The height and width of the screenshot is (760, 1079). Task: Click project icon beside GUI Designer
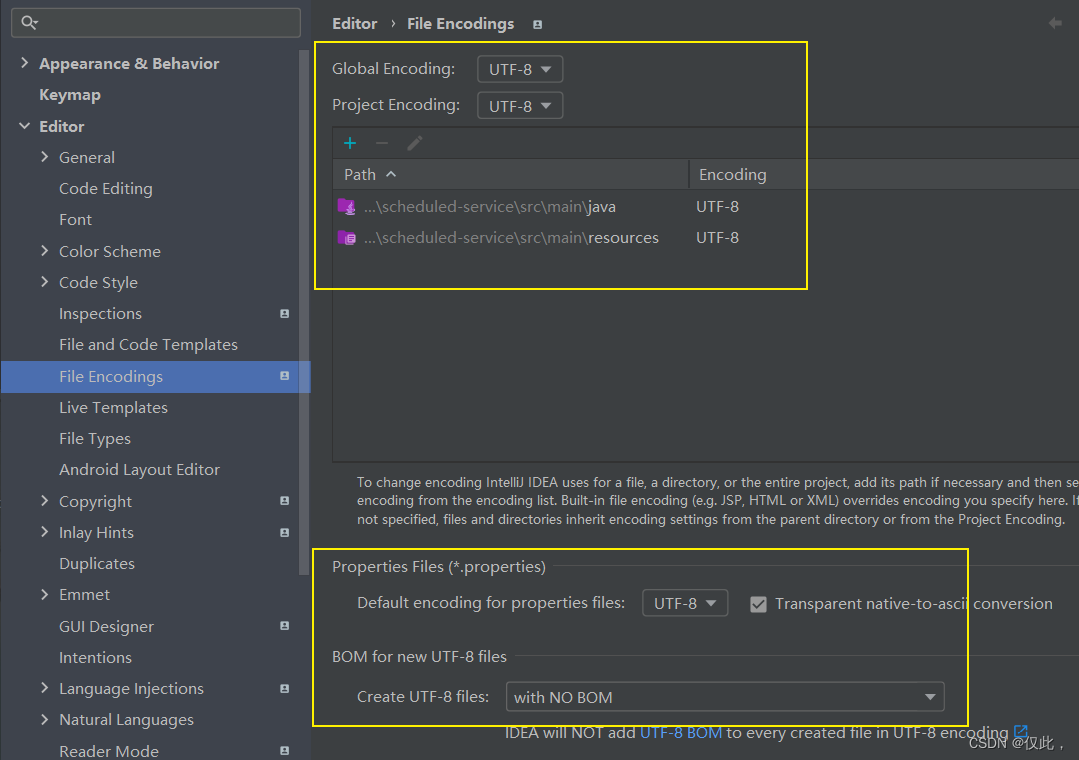coord(284,626)
